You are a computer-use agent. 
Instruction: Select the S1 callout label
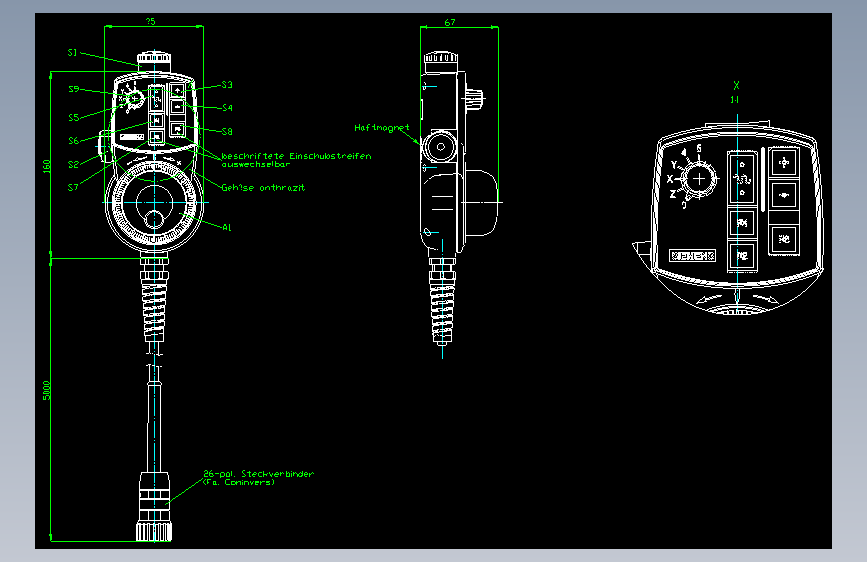pos(72,53)
